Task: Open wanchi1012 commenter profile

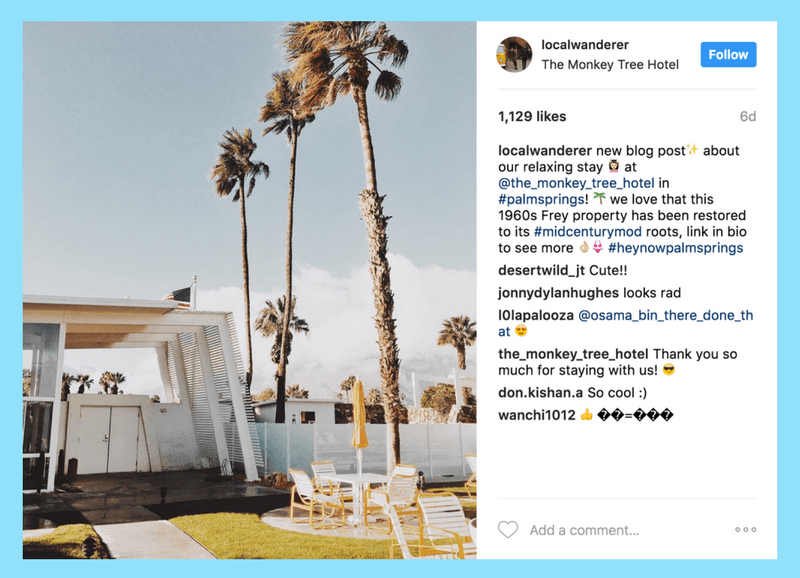Action: point(537,415)
